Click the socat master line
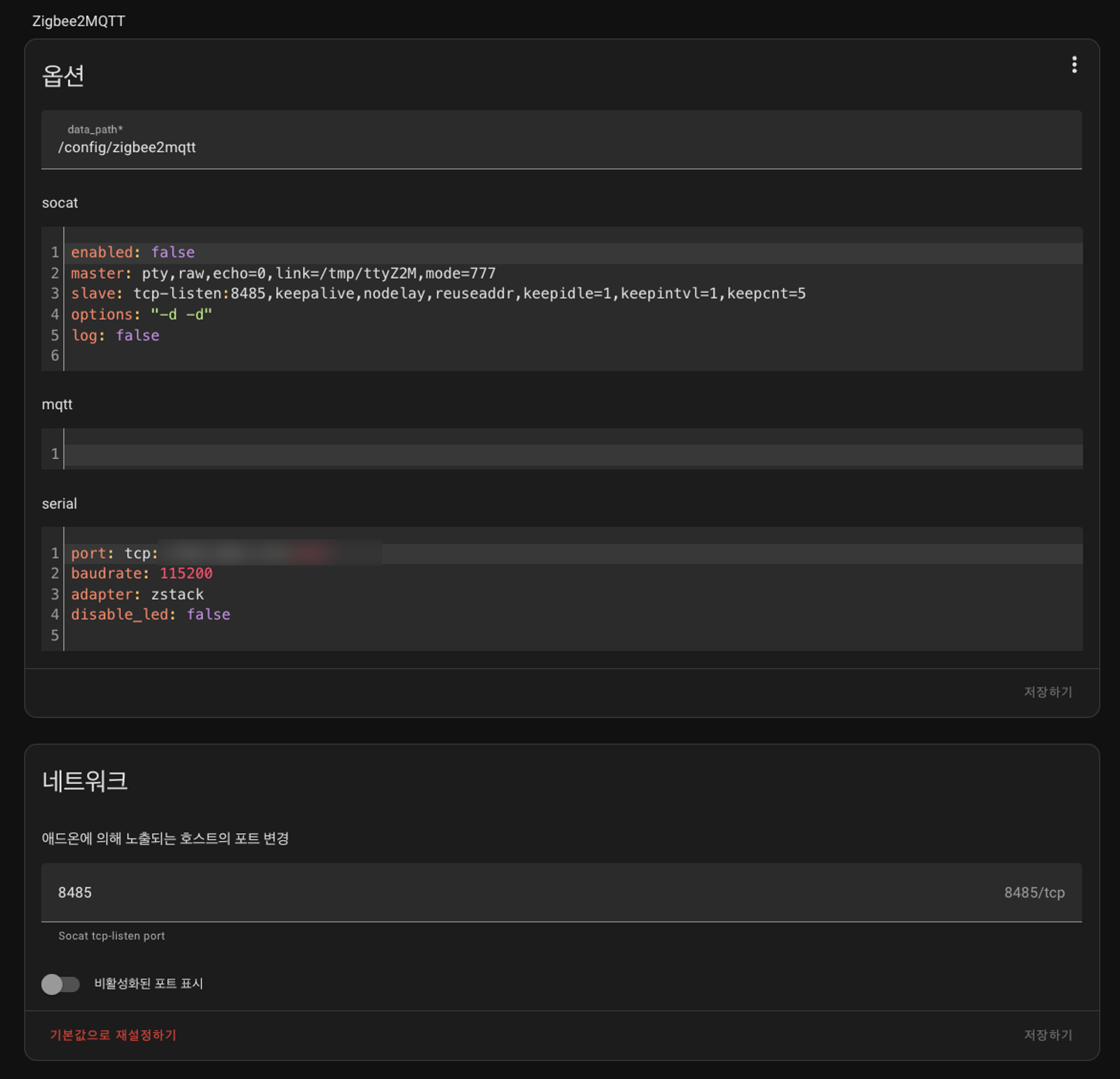The width and height of the screenshot is (1120, 1079). (283, 273)
